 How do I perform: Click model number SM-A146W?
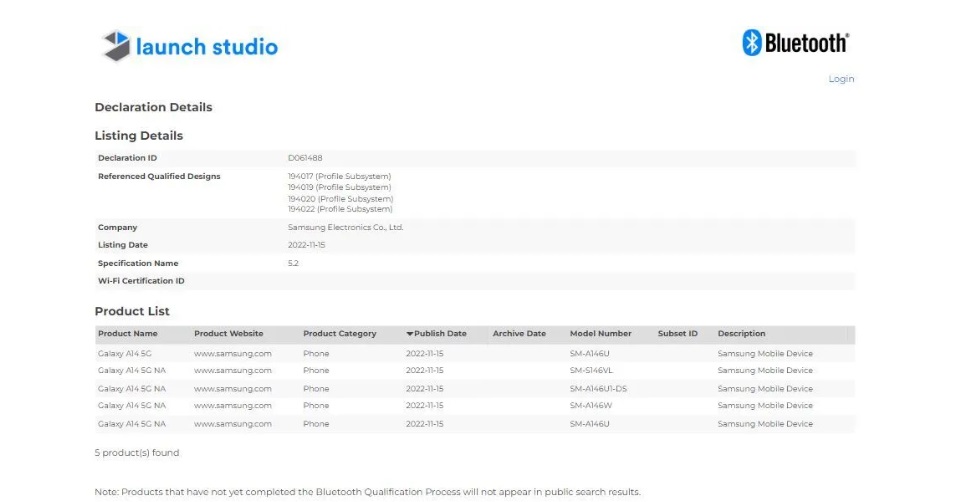tap(591, 406)
